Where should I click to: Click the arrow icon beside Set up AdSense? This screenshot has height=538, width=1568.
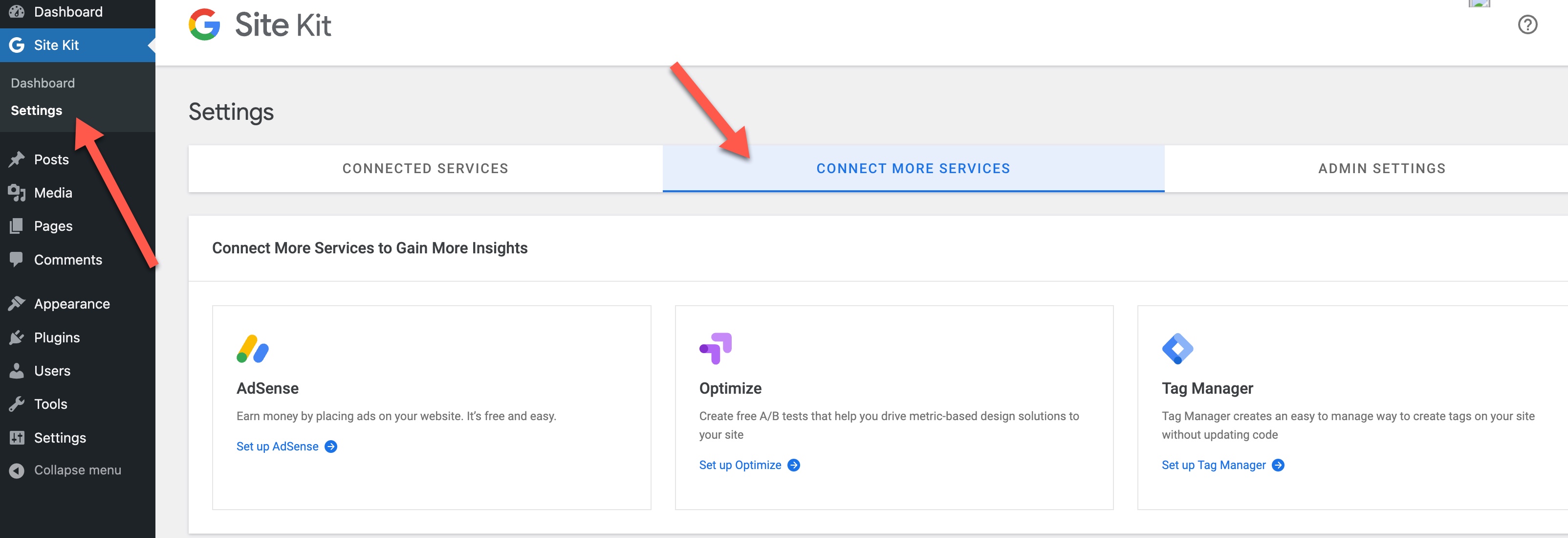point(331,447)
